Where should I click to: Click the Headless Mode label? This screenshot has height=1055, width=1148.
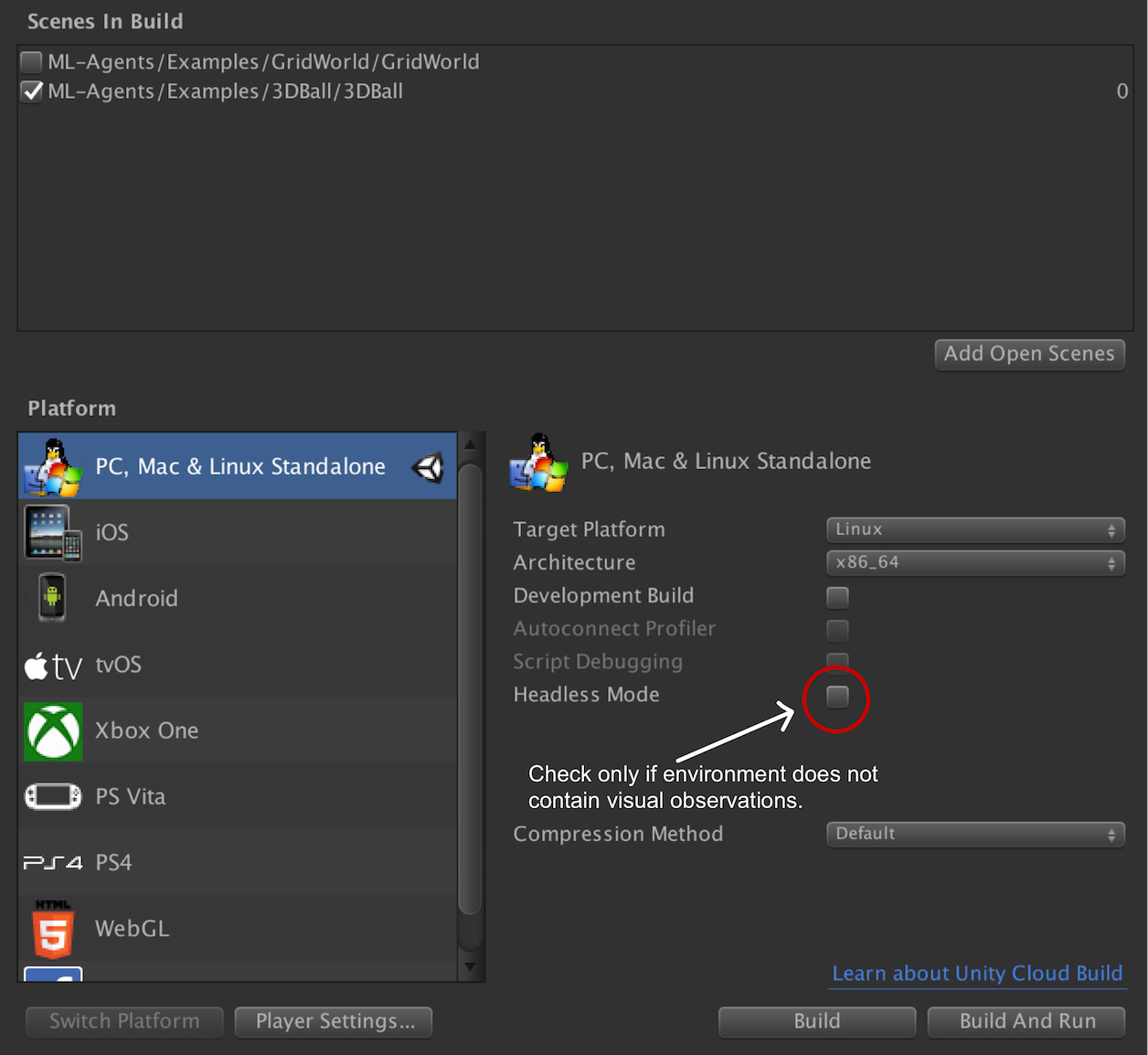tap(586, 695)
